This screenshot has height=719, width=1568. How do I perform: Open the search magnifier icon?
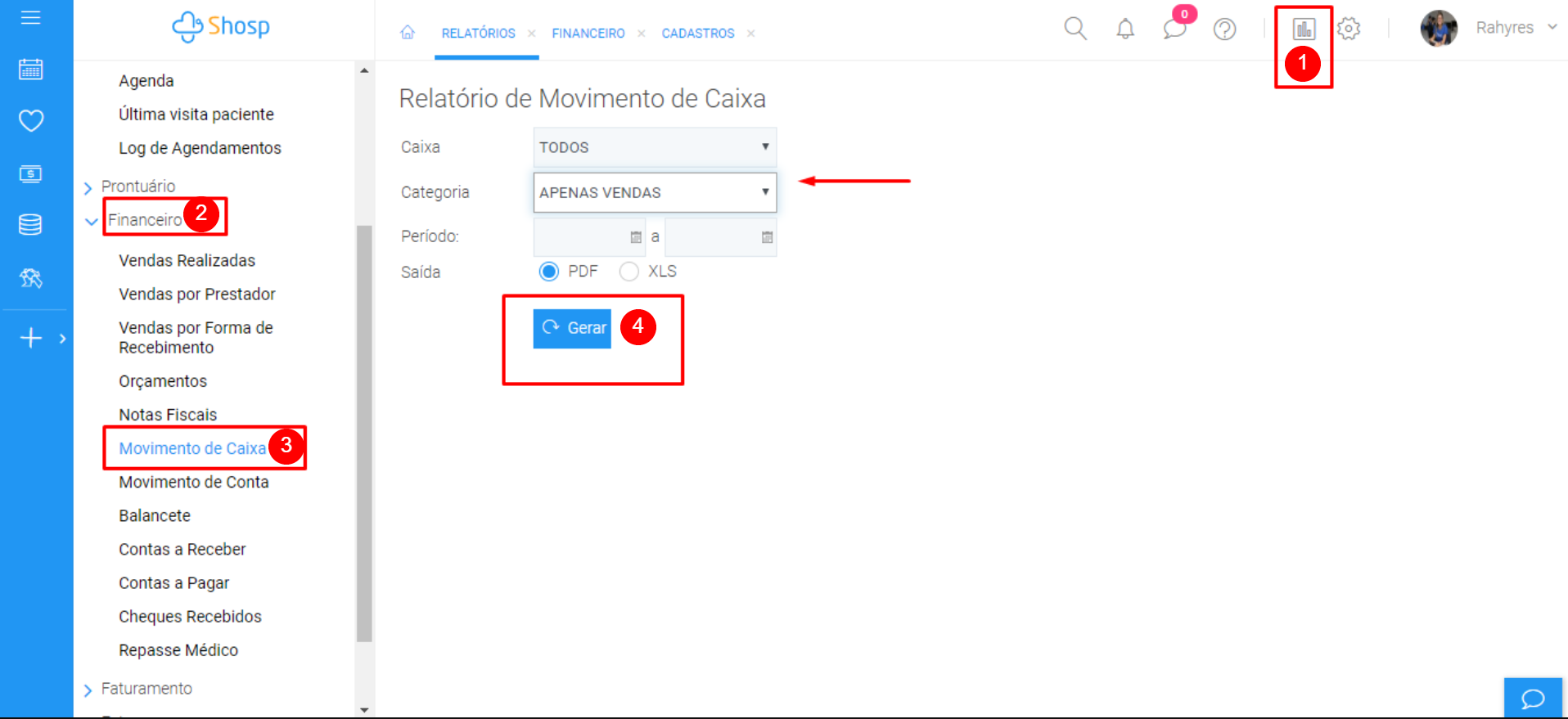1075,29
